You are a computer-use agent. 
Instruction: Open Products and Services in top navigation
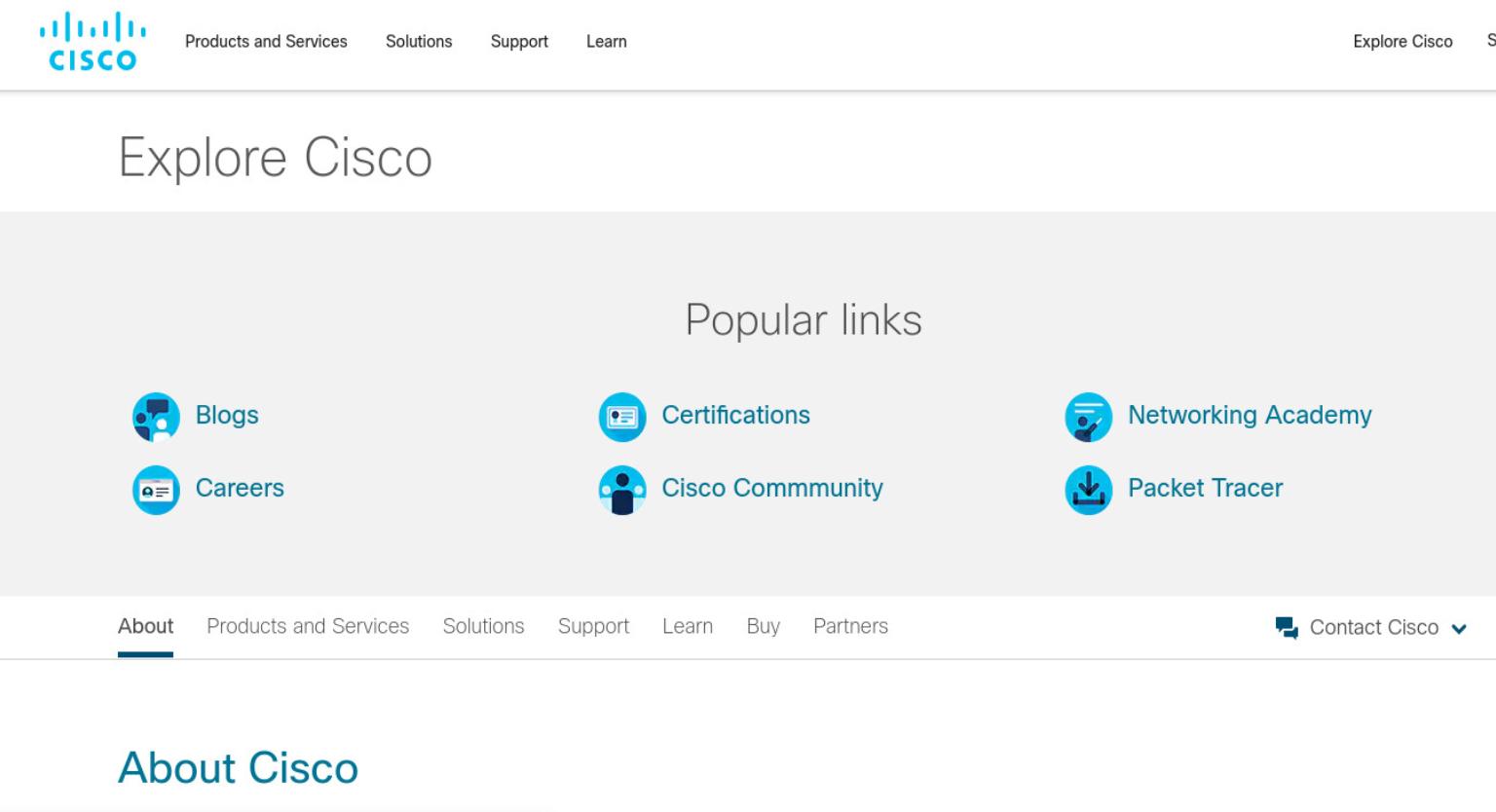click(x=266, y=42)
